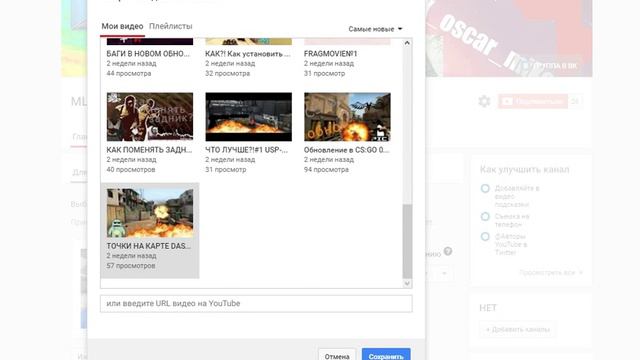Click the scroll up arrow in video list
Image resolution: width=640 pixels, height=360 pixels.
[407, 43]
